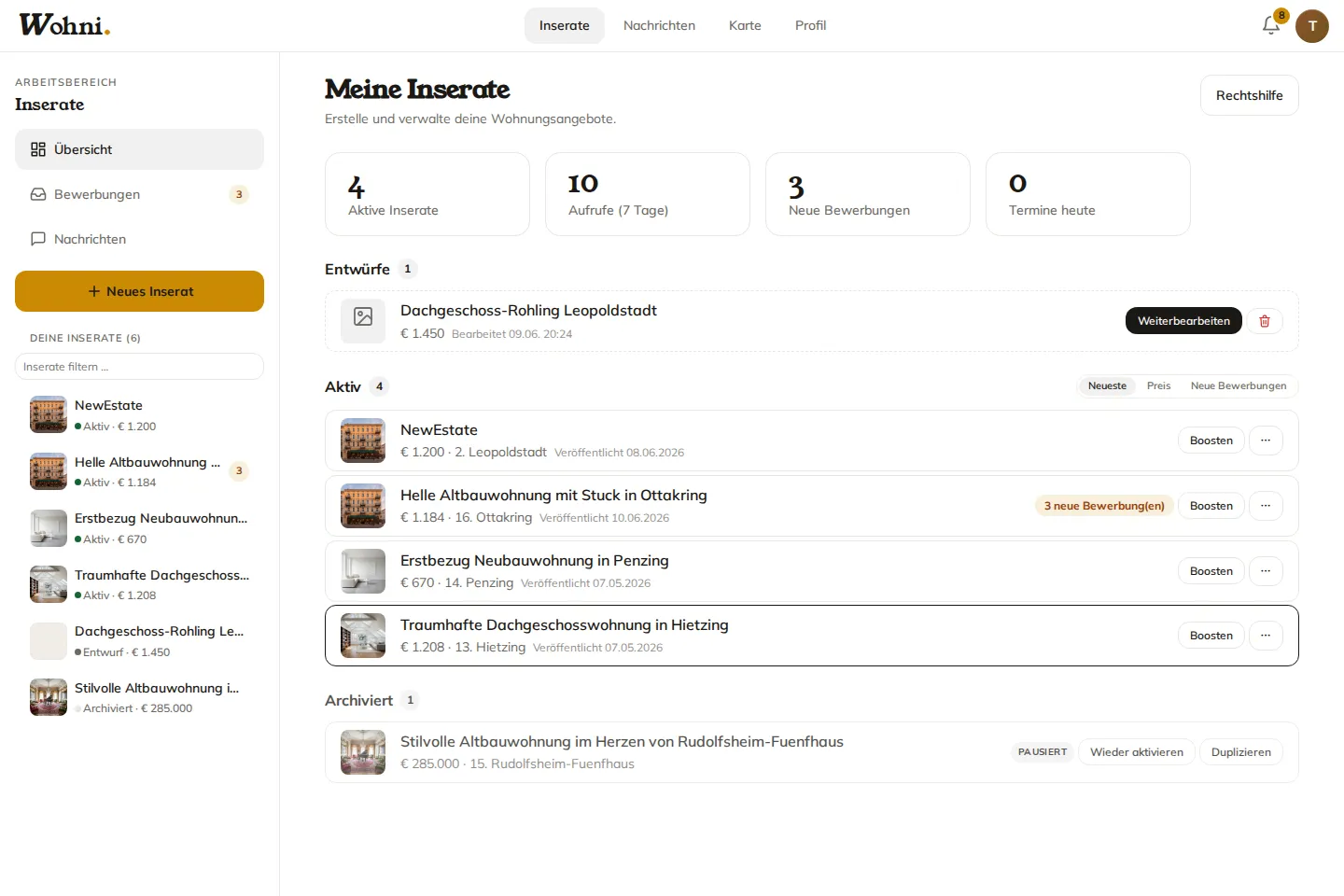The height and width of the screenshot is (896, 1344).
Task: Open more options for Erstbezug Neubauwohnung listing
Action: (x=1266, y=571)
